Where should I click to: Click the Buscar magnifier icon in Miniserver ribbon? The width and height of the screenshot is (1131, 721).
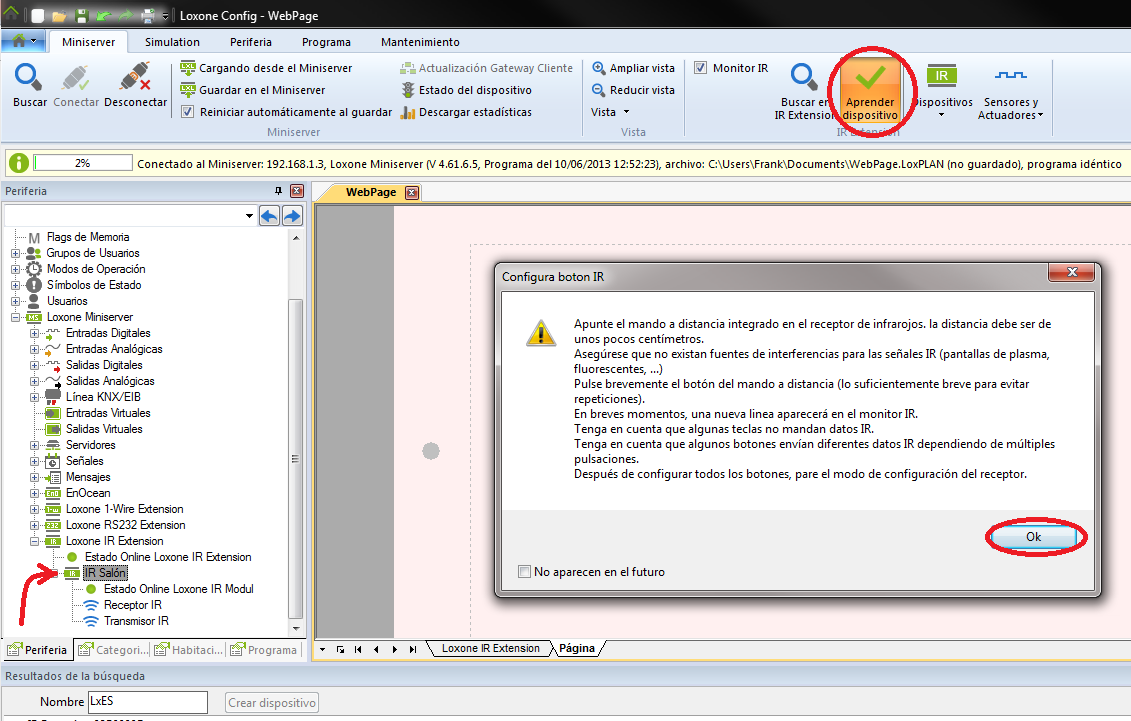[x=29, y=79]
